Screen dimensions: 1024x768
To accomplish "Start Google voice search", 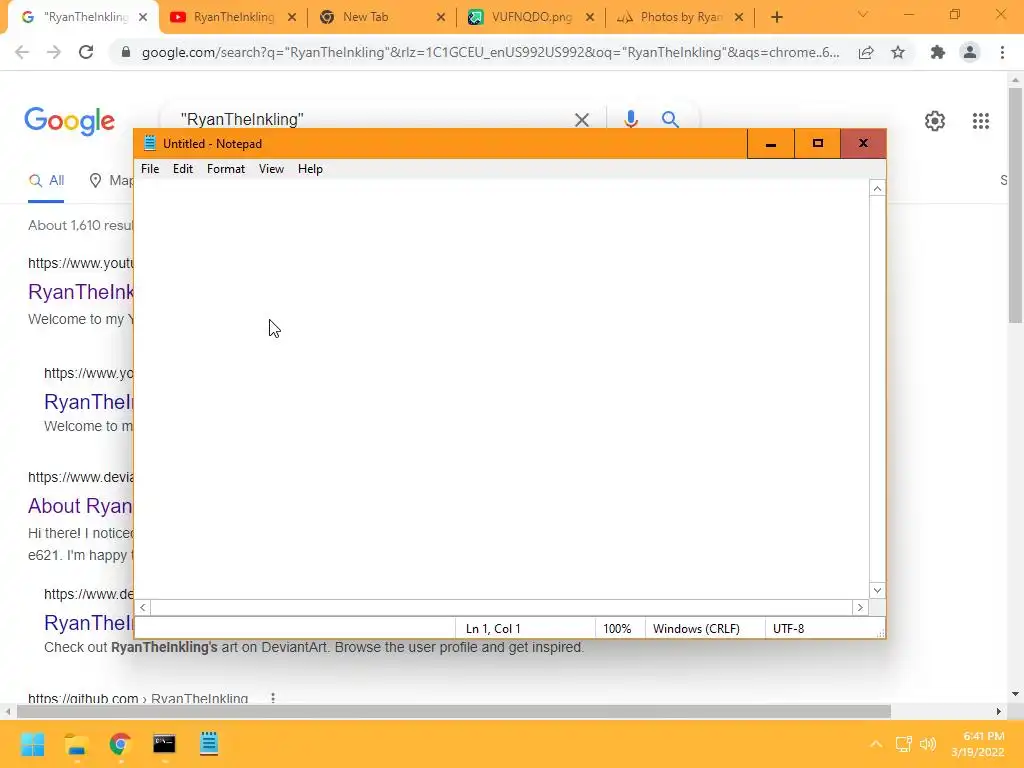I will (x=630, y=120).
